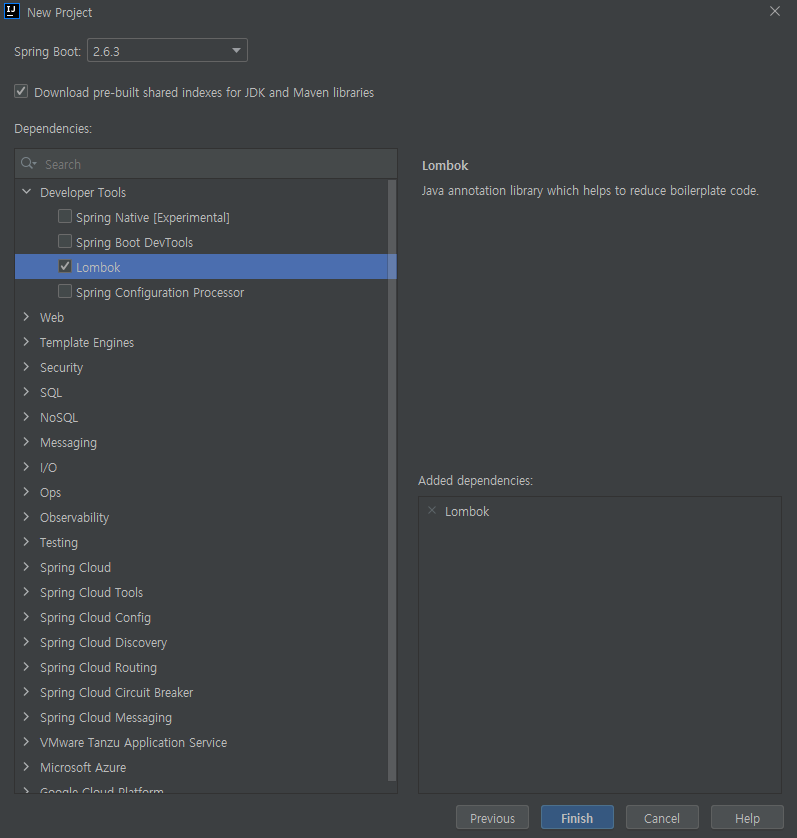Expand the Testing category
The height and width of the screenshot is (838, 797).
(x=26, y=541)
